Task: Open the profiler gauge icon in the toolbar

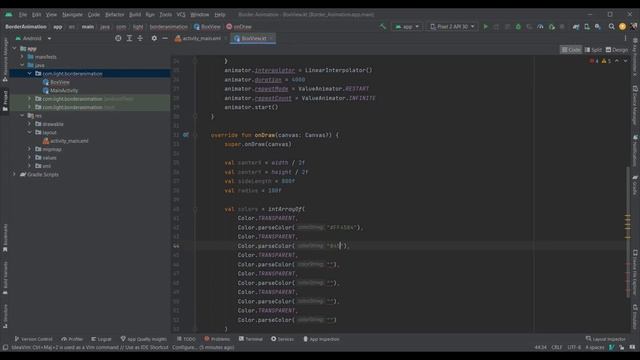Action: tap(540, 27)
